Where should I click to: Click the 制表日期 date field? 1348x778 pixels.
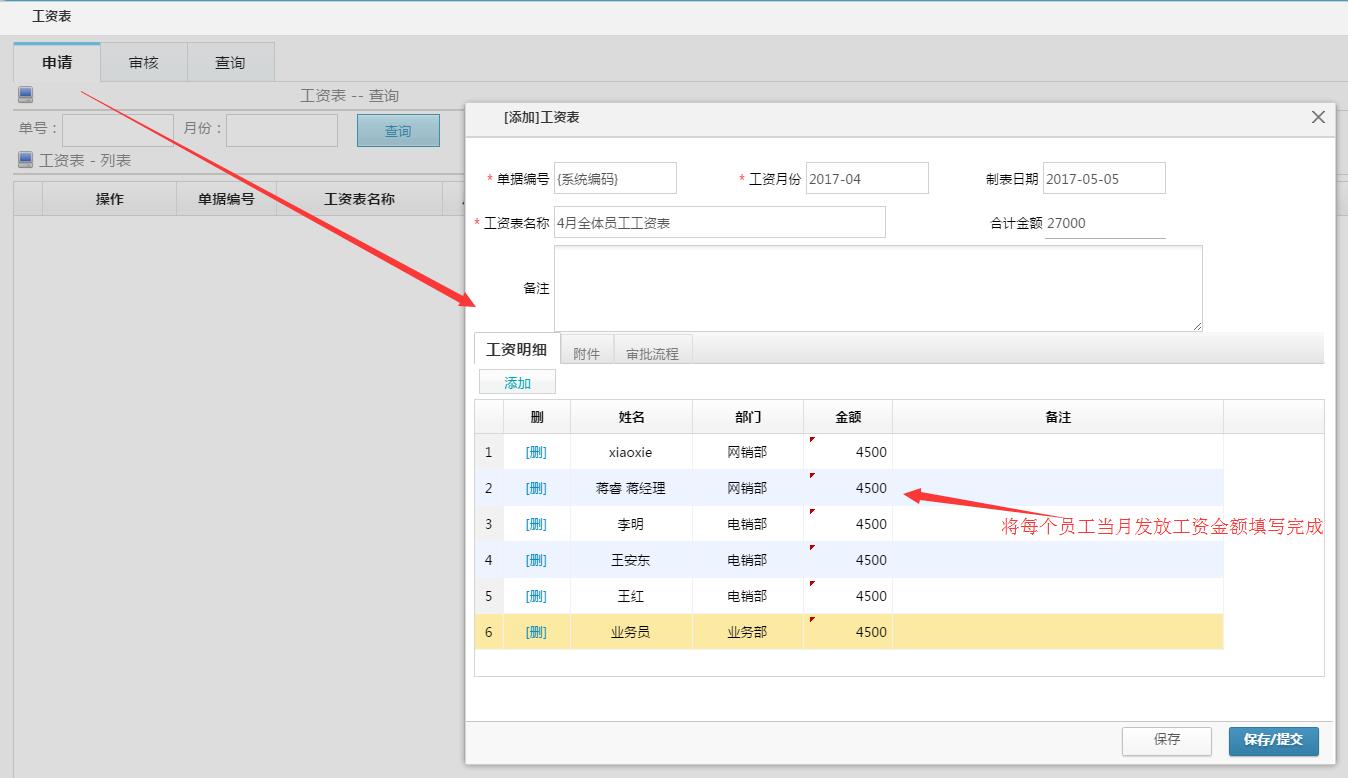(x=1103, y=179)
